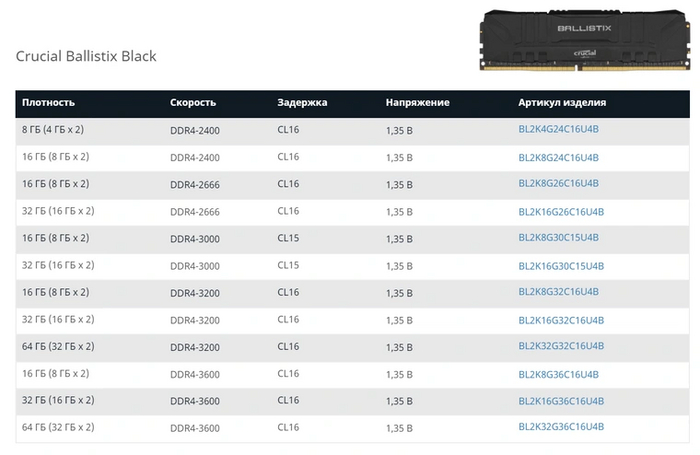Select CL15 in the 32 ГБ DDR4-3000 row
Viewport: 700px width, 455px height.
[x=288, y=265]
